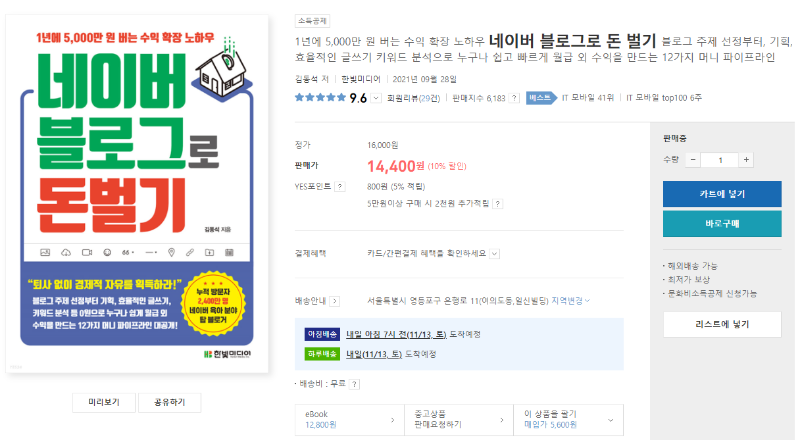Click help icon beside 2천원 추가적립
The height and width of the screenshot is (440, 800).
497,203
